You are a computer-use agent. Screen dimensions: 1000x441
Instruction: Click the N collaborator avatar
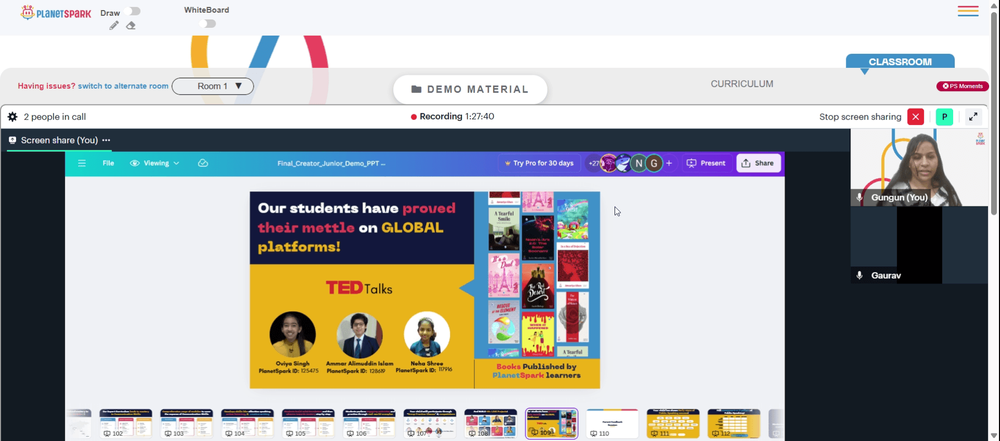(638, 163)
